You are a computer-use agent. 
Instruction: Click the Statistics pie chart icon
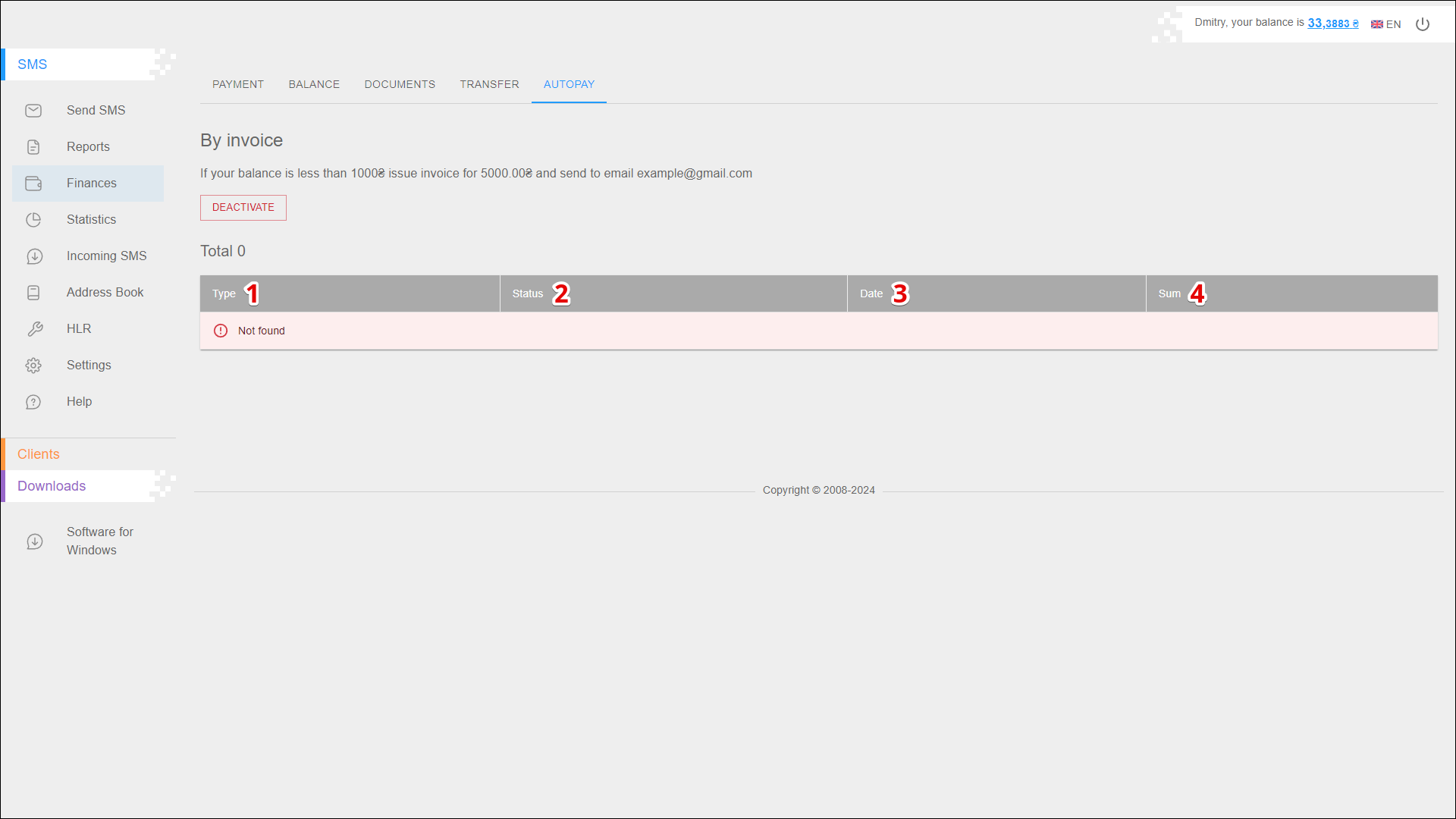(33, 220)
